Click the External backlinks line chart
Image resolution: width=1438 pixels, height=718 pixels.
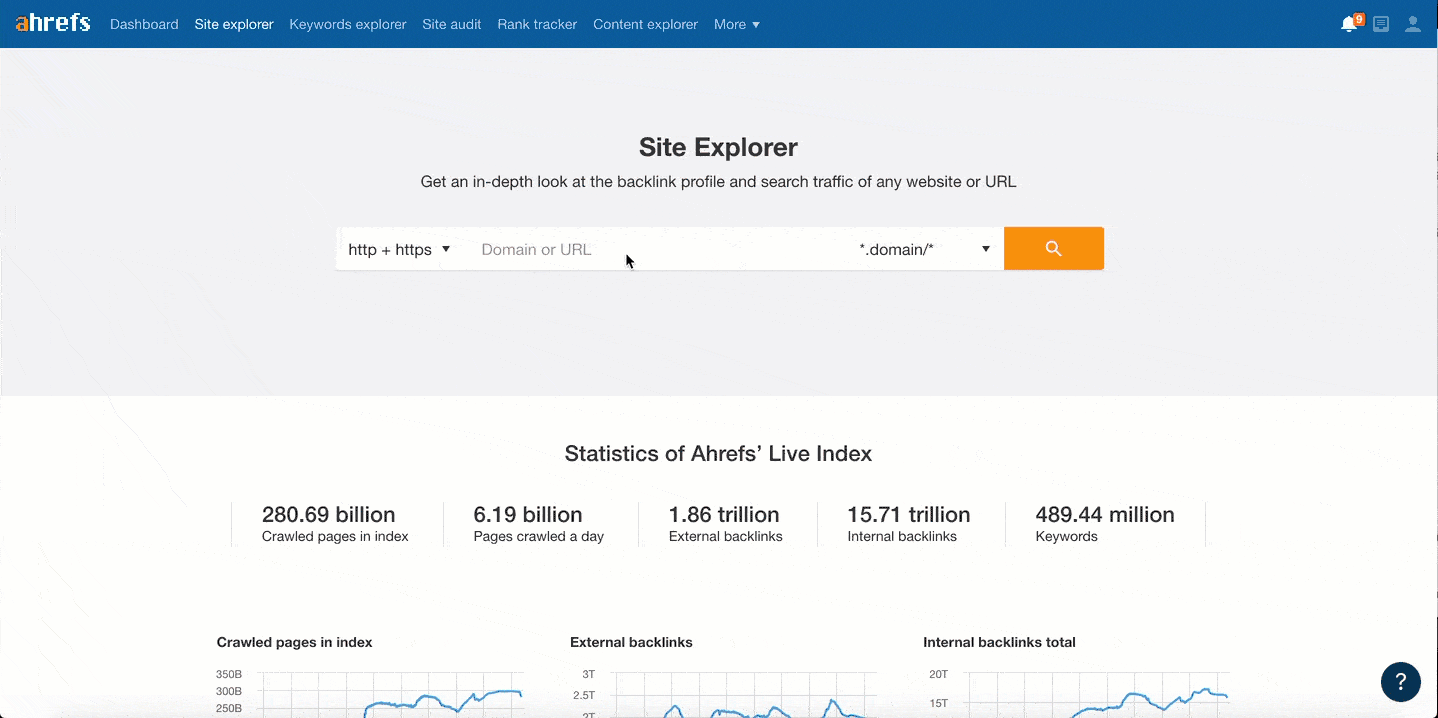click(x=725, y=692)
